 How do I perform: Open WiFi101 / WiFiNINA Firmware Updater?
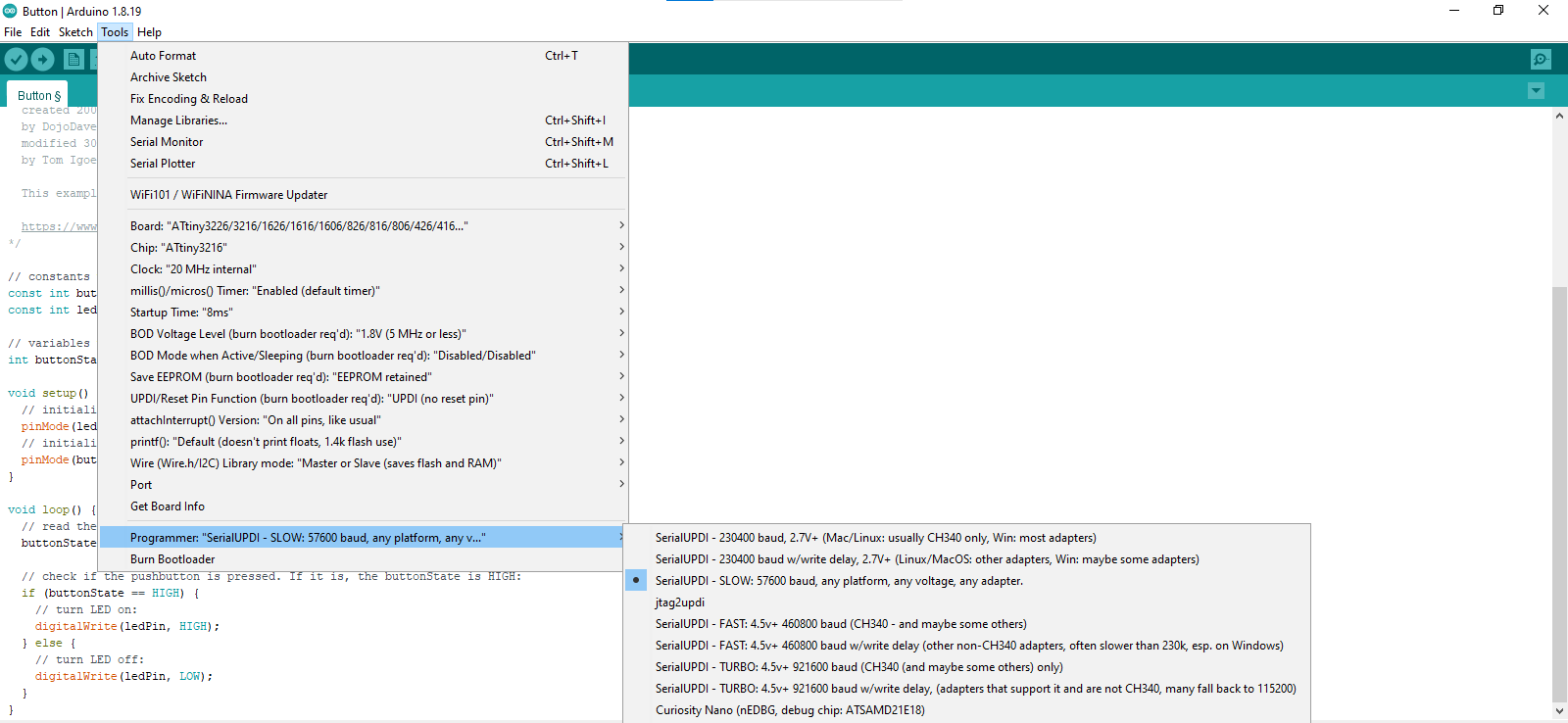tap(363, 195)
